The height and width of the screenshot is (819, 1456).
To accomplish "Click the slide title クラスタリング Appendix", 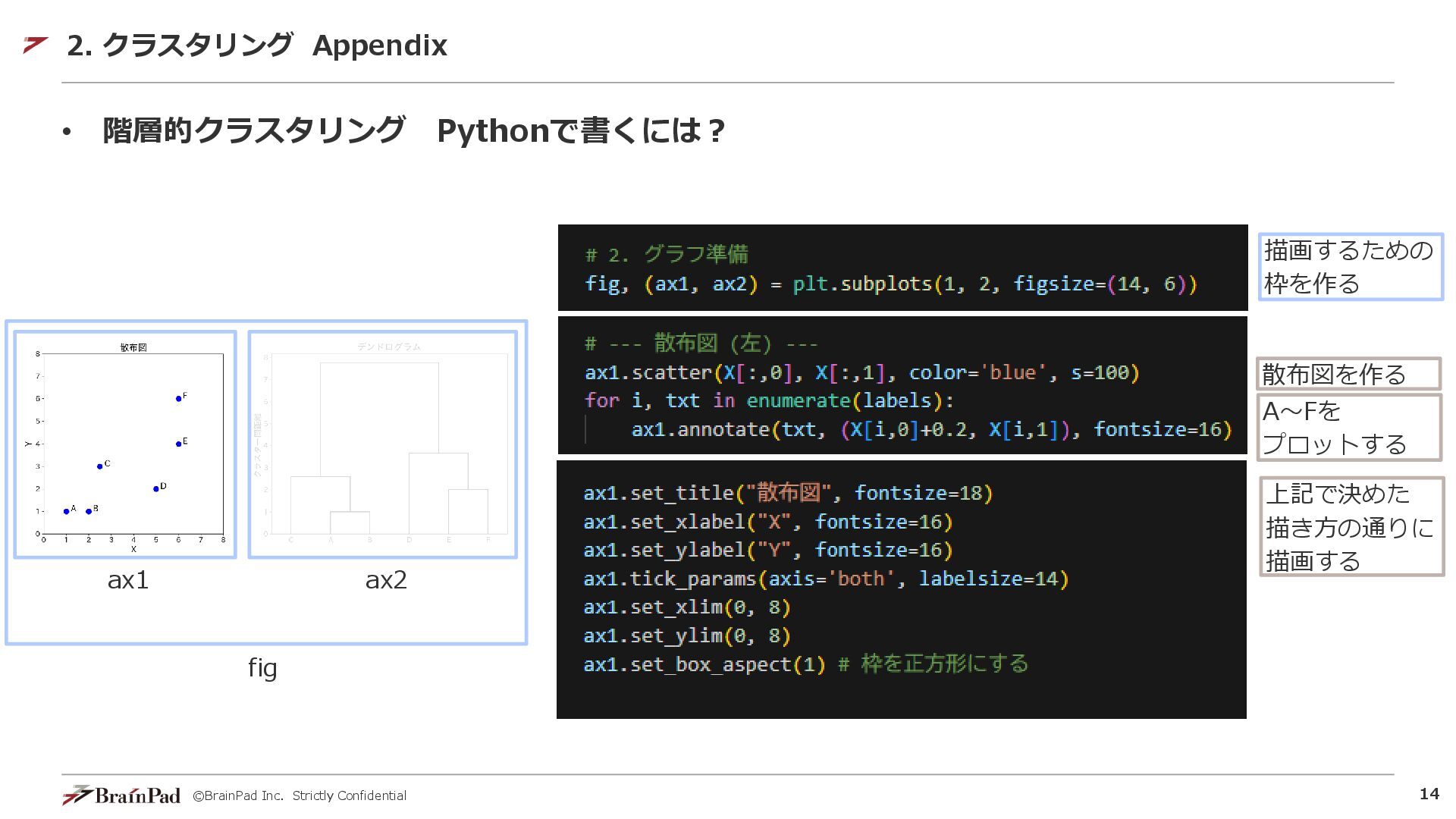I will point(257,45).
